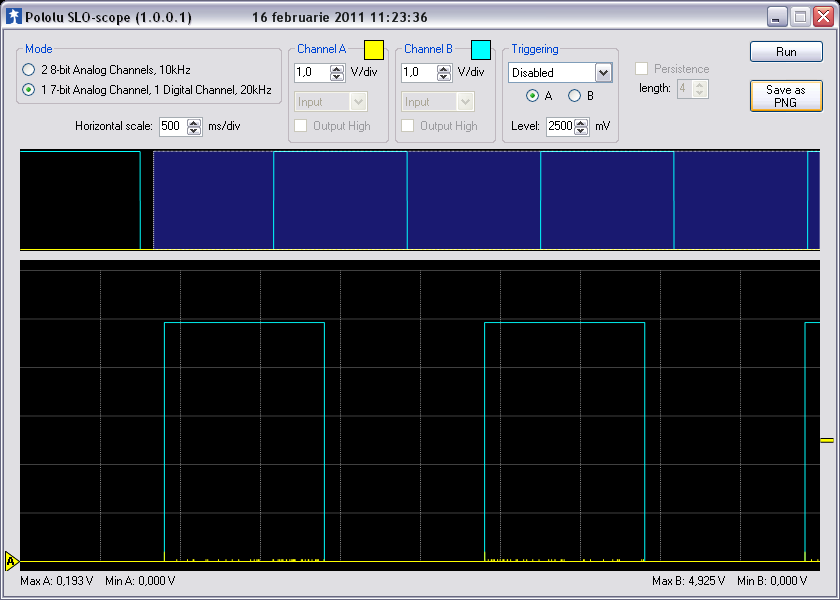
Task: Click the Channel A V/div input field
Action: tap(312, 72)
